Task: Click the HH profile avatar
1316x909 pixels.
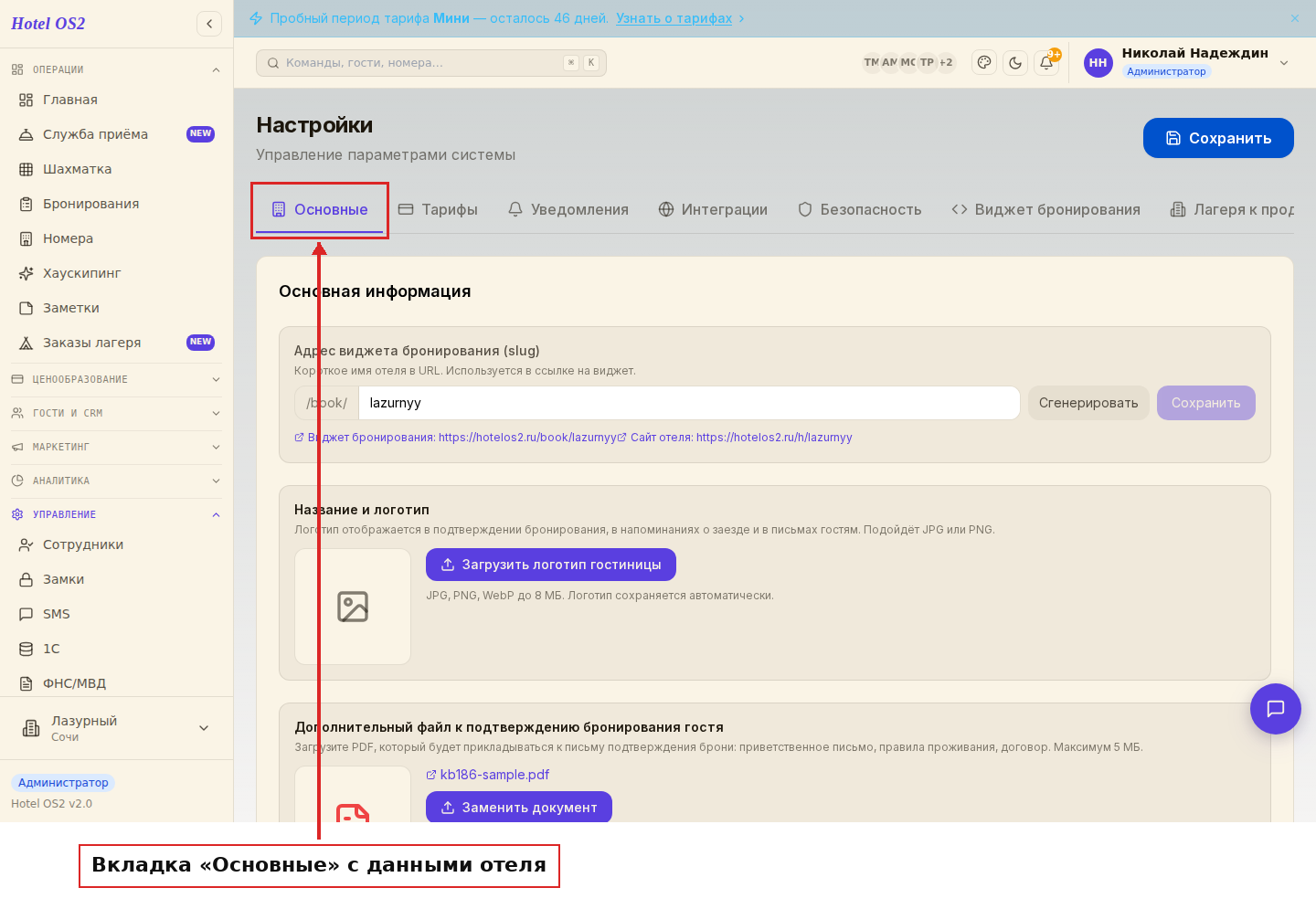Action: click(x=1098, y=63)
